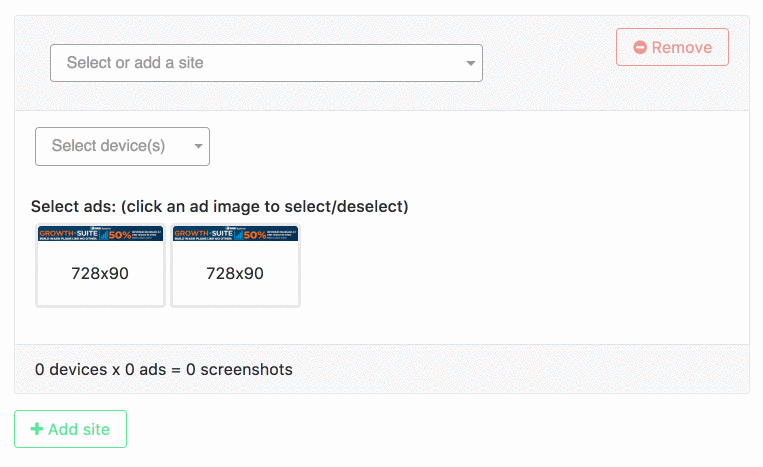Remove this site entry
Viewport: 763px width, 467px height.
click(x=672, y=47)
